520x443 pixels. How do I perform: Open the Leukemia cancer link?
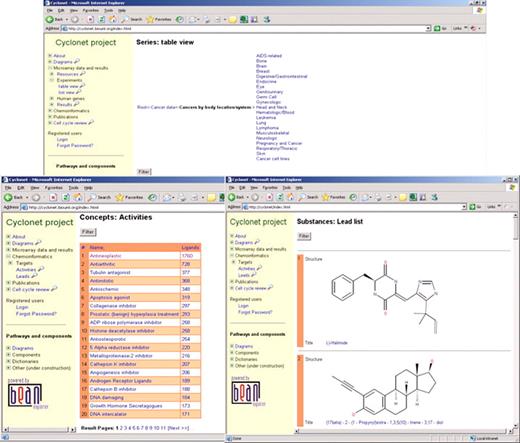tap(266, 118)
